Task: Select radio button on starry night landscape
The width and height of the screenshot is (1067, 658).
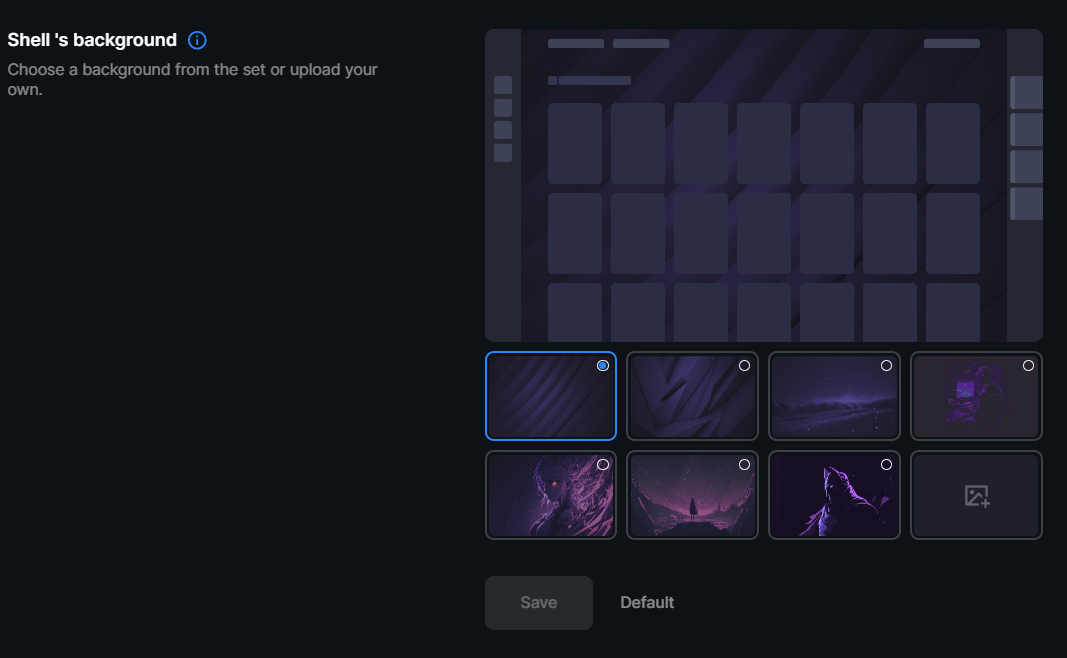Action: tap(886, 366)
